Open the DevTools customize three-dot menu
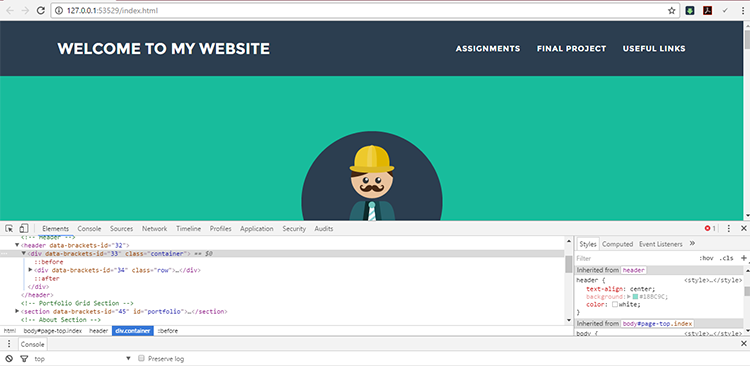This screenshot has width=750, height=366. coord(728,229)
